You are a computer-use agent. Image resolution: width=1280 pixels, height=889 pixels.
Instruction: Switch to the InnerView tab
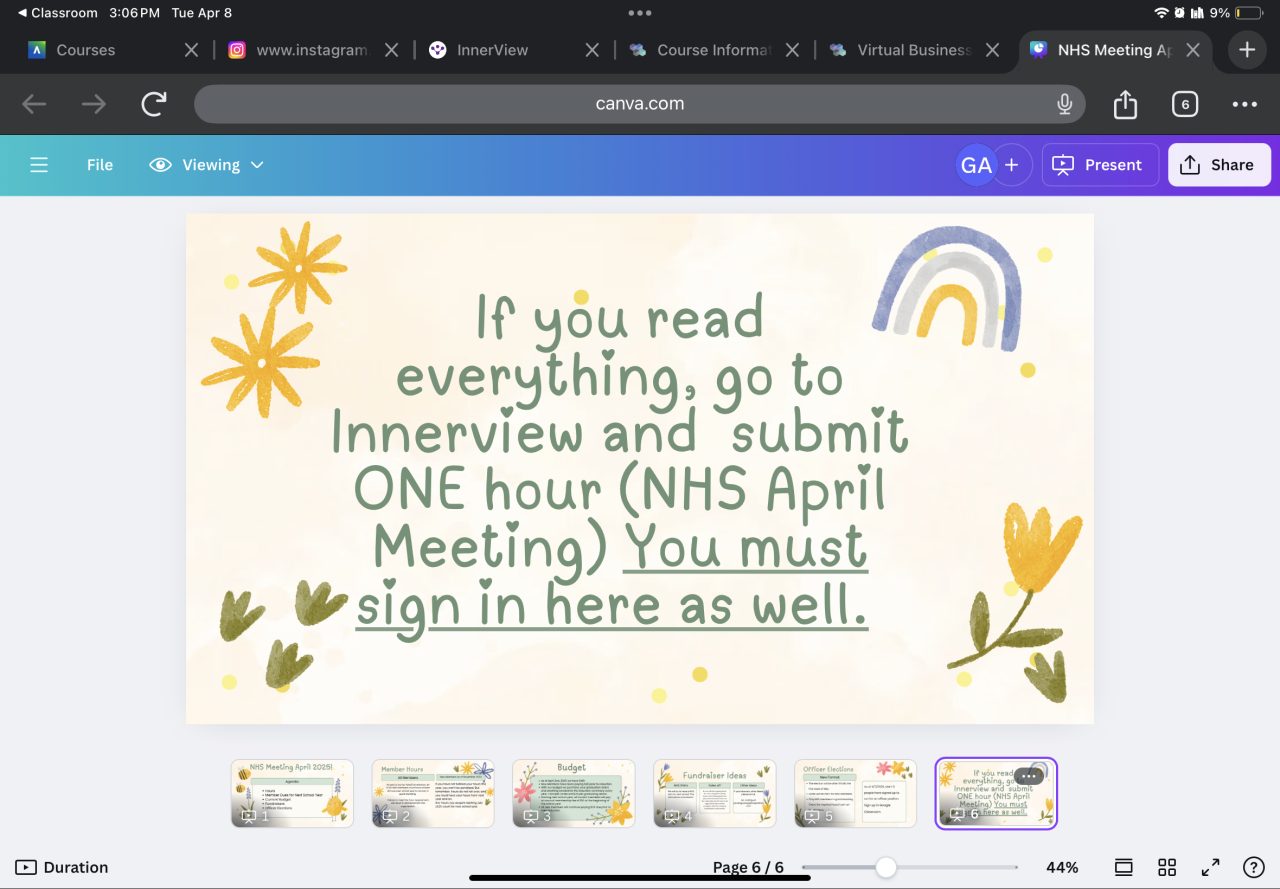(x=492, y=50)
